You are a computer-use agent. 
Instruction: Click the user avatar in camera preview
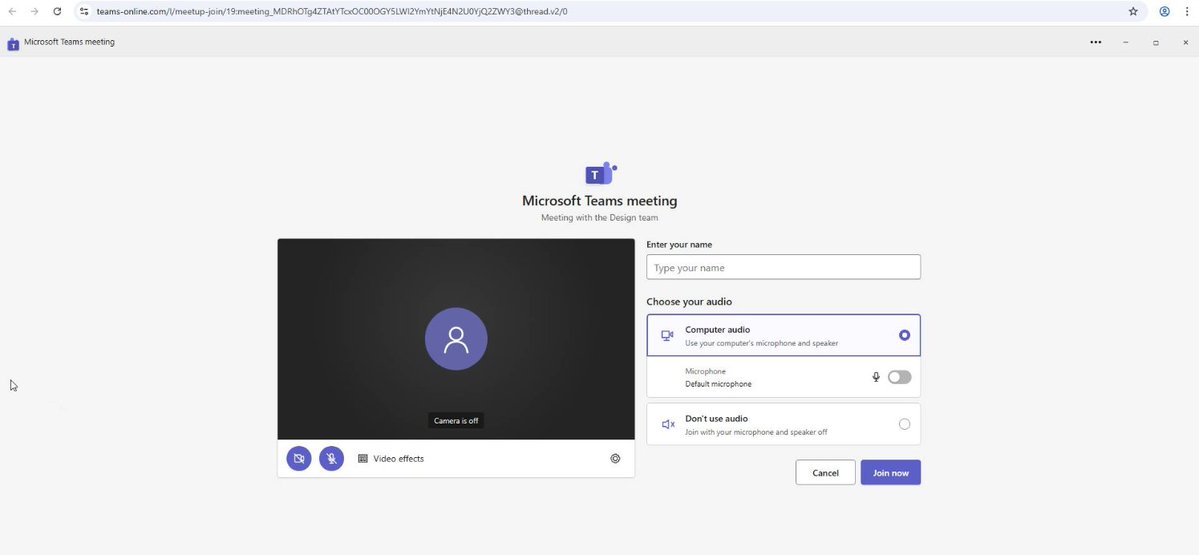coord(457,339)
